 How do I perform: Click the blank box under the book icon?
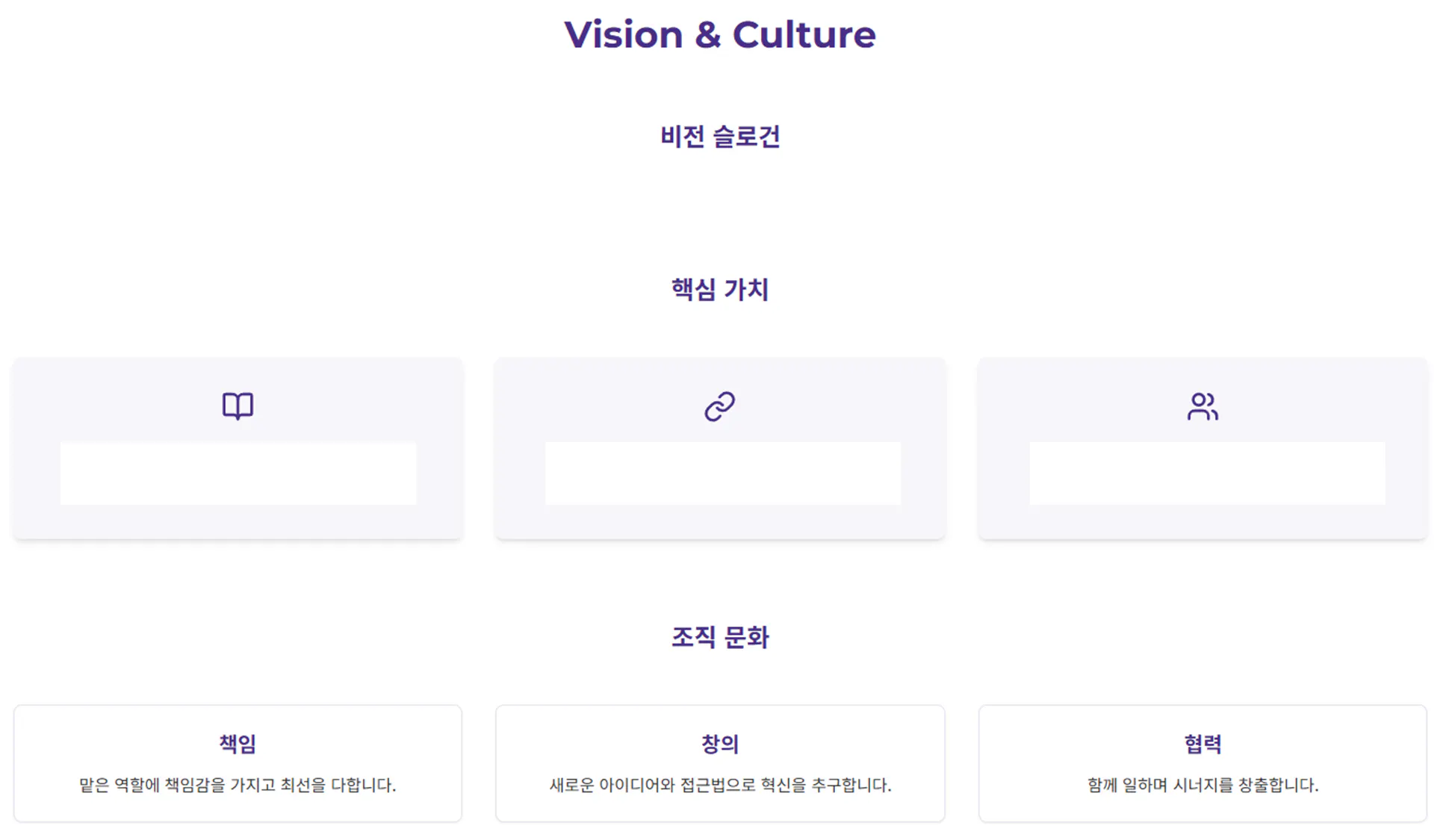point(238,473)
